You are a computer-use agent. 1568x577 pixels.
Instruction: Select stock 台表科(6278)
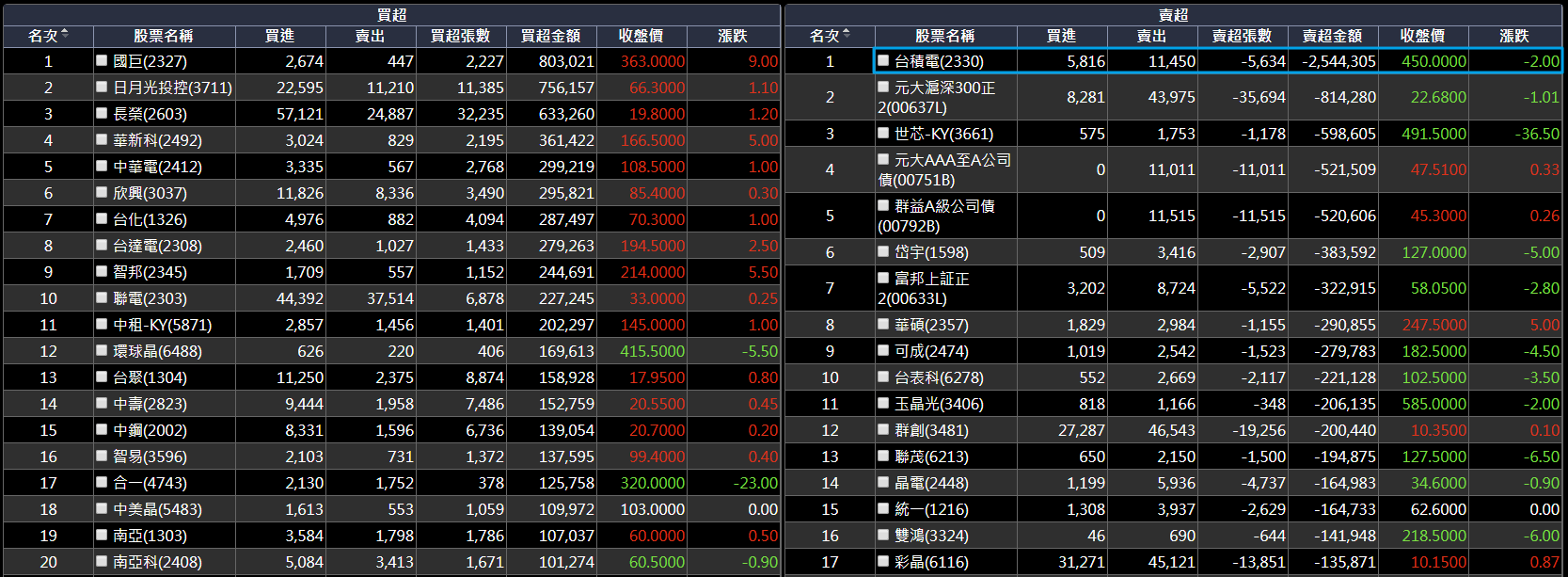[x=939, y=377]
